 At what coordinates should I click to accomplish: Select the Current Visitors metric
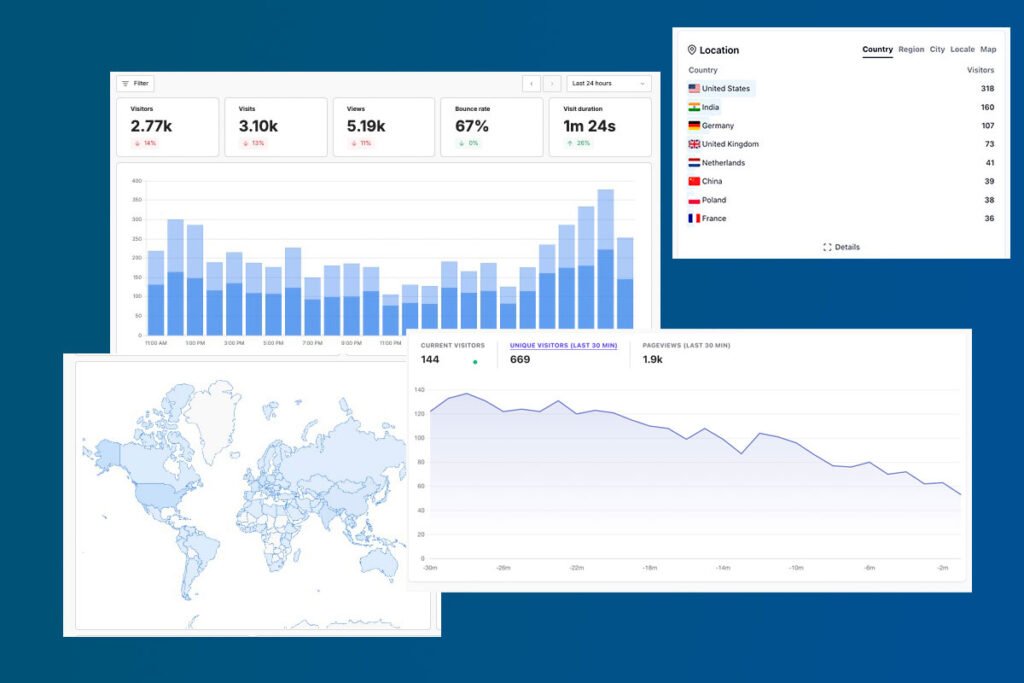[451, 345]
